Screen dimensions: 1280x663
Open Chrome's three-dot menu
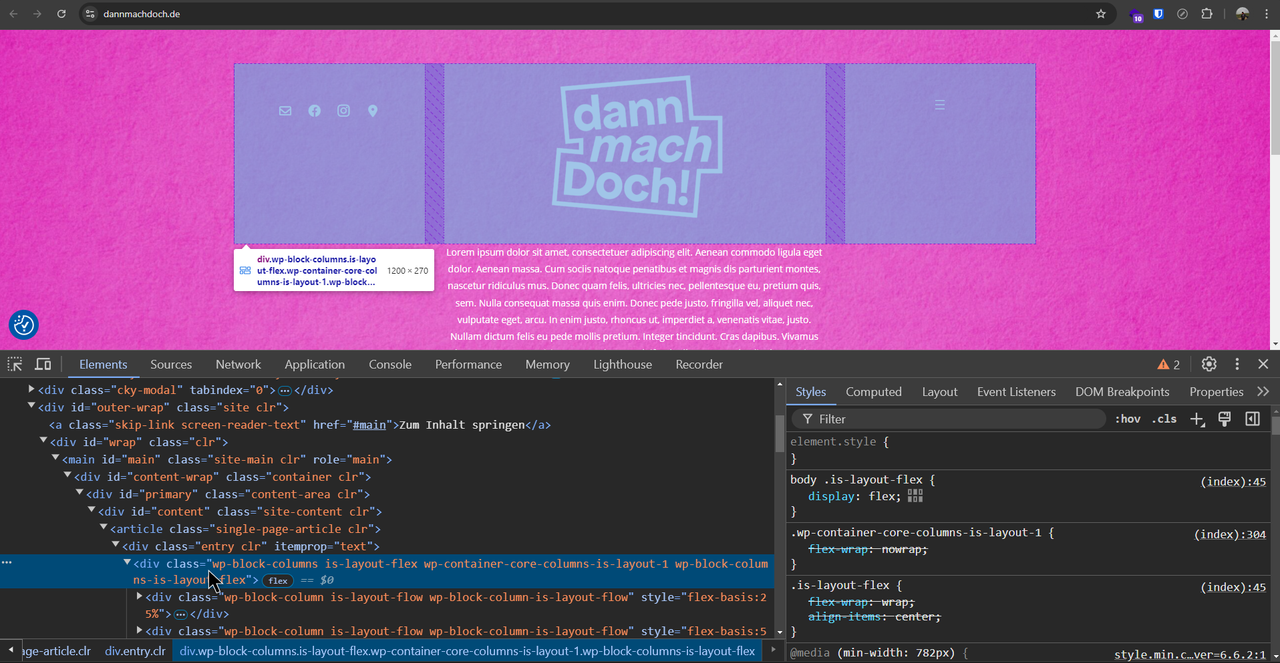coord(1267,14)
